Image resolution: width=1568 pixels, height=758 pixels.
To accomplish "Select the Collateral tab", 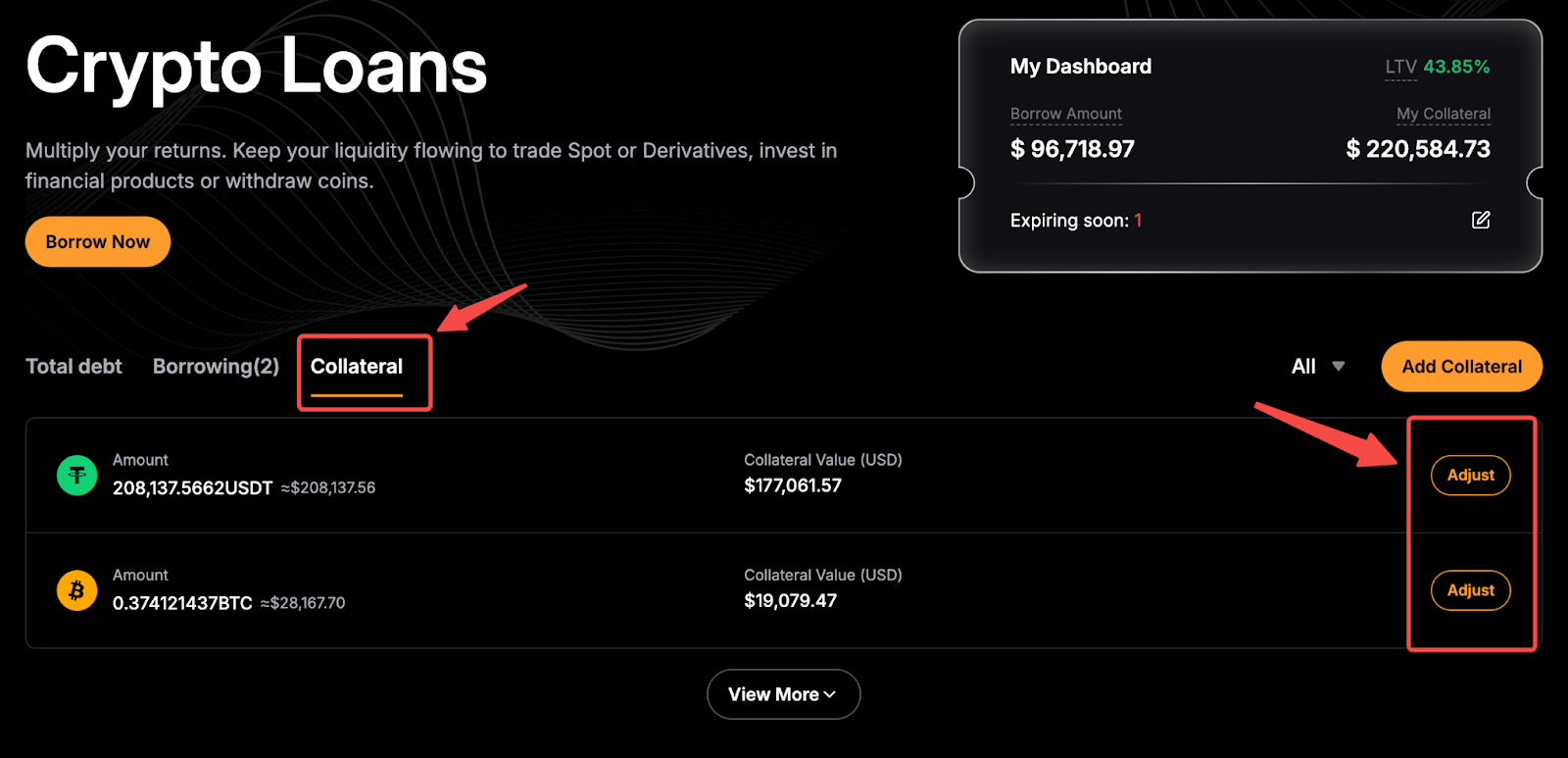I will (x=357, y=367).
